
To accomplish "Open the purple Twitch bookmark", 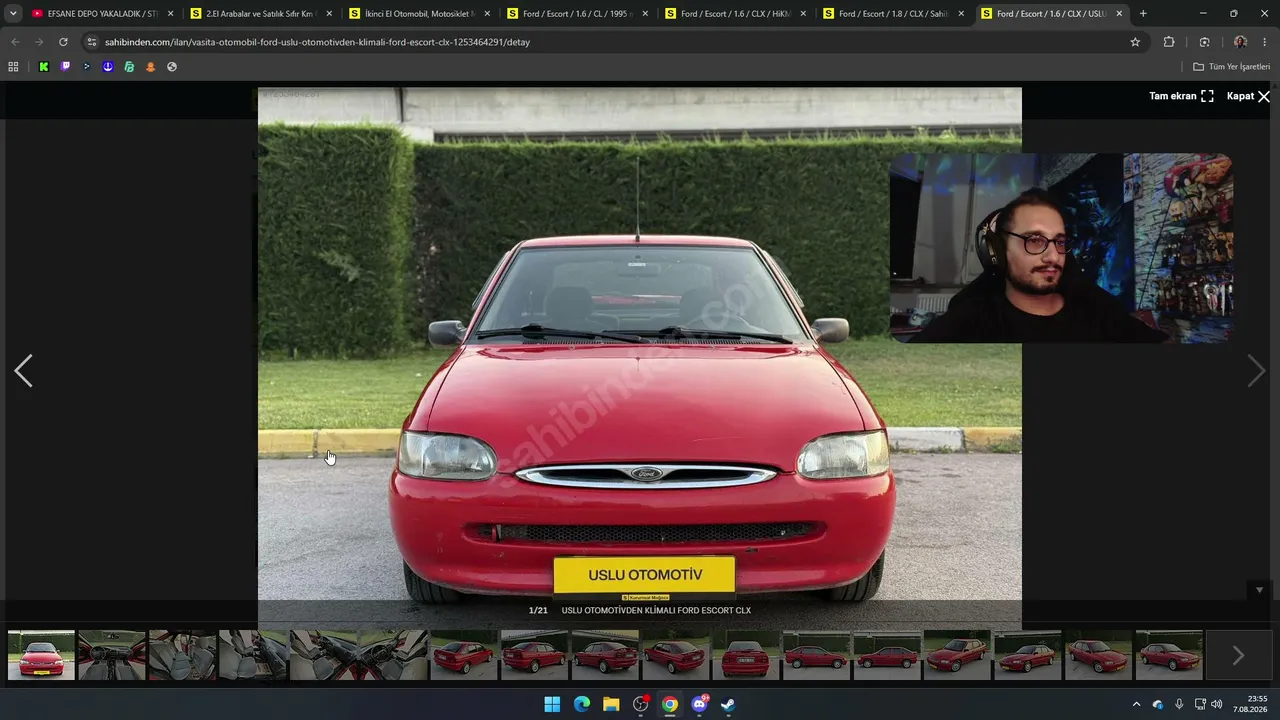I will click(66, 67).
